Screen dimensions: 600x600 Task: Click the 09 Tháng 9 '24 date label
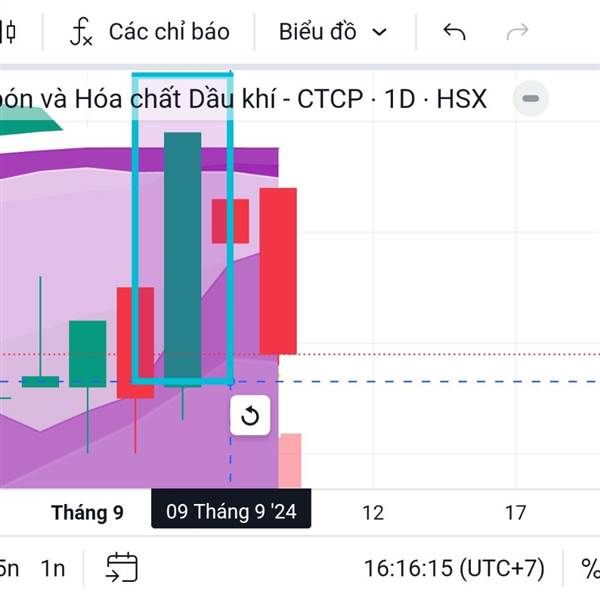(x=231, y=512)
